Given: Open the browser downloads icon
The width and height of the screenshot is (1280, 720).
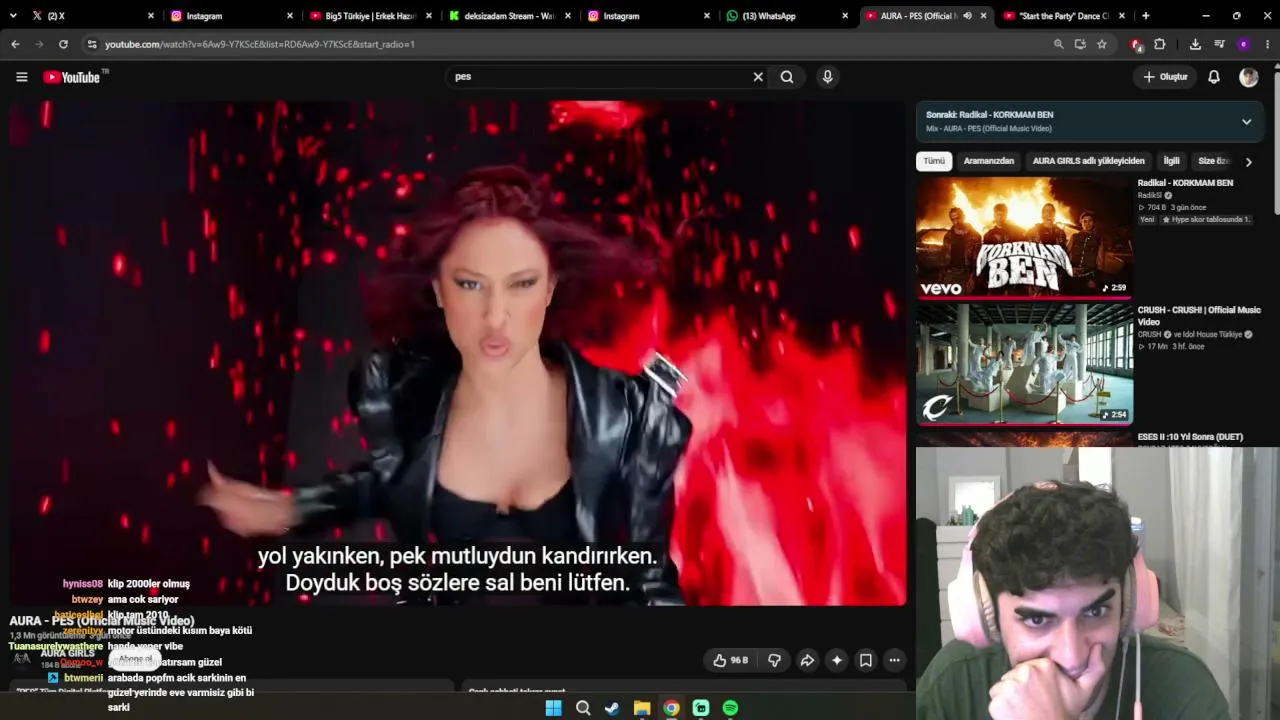Looking at the screenshot, I should pyautogui.click(x=1195, y=44).
